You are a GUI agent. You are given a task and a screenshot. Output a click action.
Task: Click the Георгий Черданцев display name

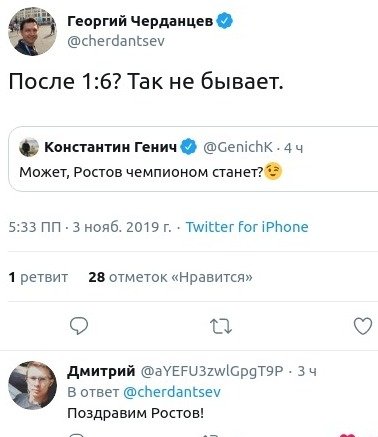click(140, 21)
